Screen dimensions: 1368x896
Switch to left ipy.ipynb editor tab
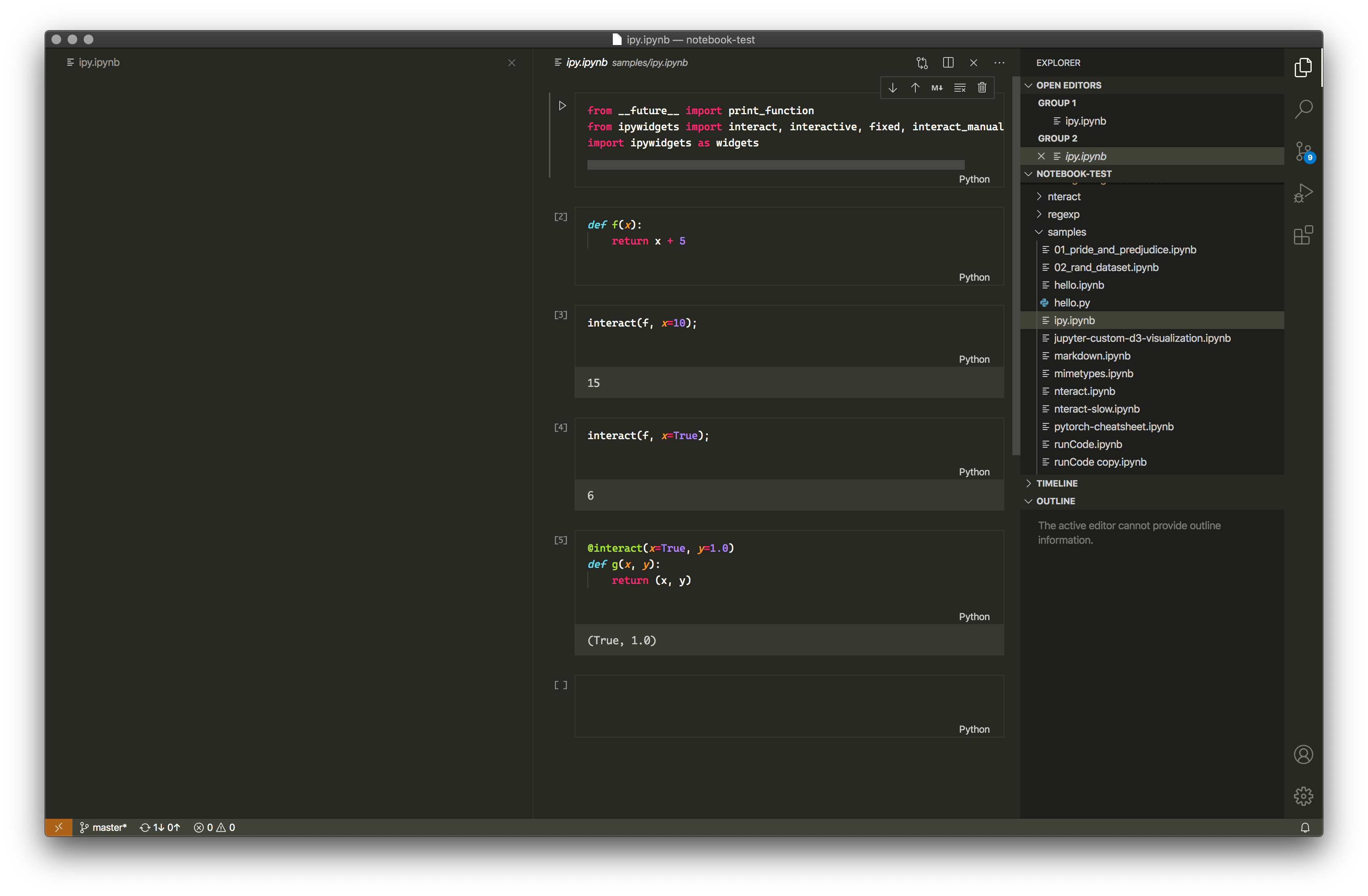[x=99, y=63]
